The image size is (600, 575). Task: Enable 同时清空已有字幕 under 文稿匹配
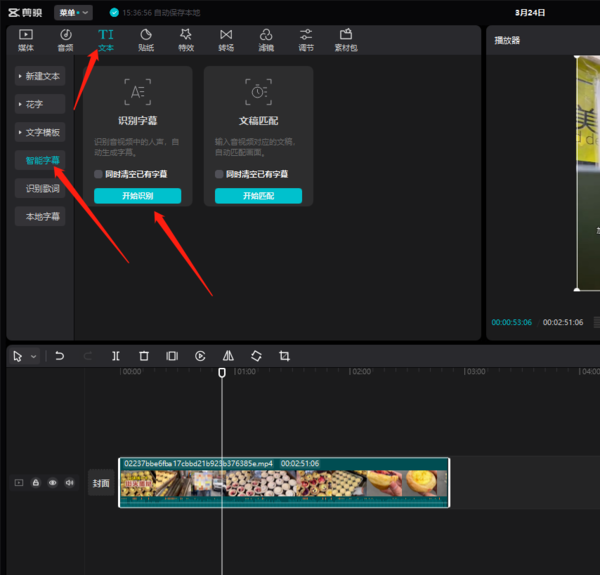click(219, 174)
